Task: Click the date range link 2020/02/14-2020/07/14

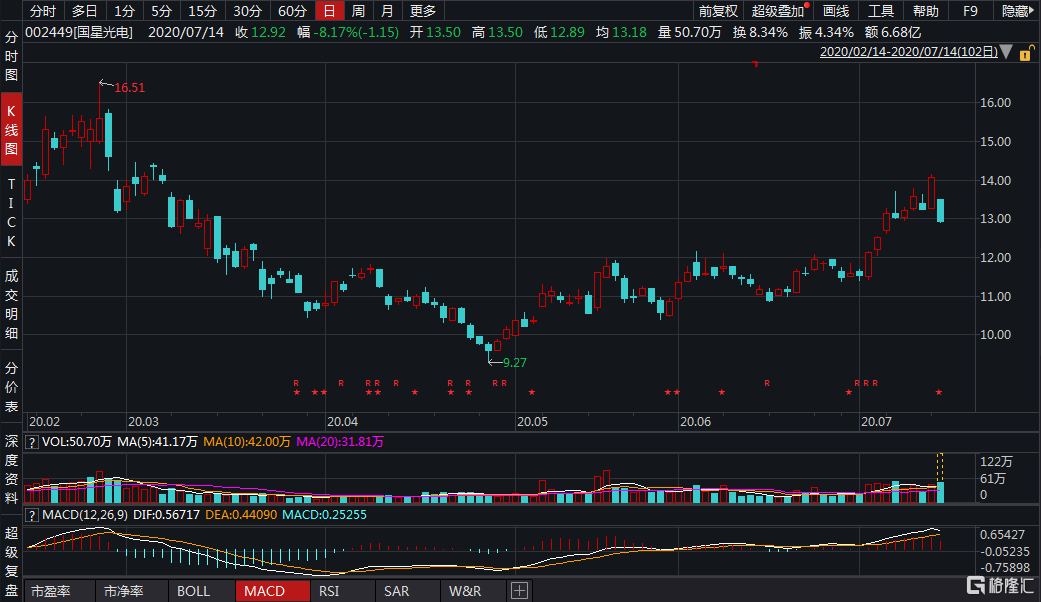Action: [908, 52]
